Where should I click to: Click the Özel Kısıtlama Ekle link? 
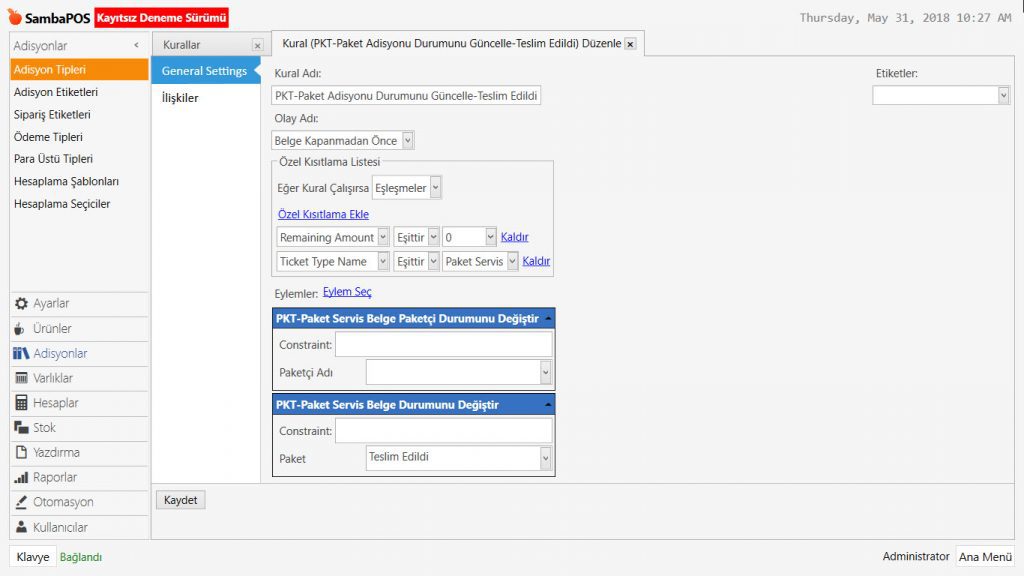[x=323, y=214]
